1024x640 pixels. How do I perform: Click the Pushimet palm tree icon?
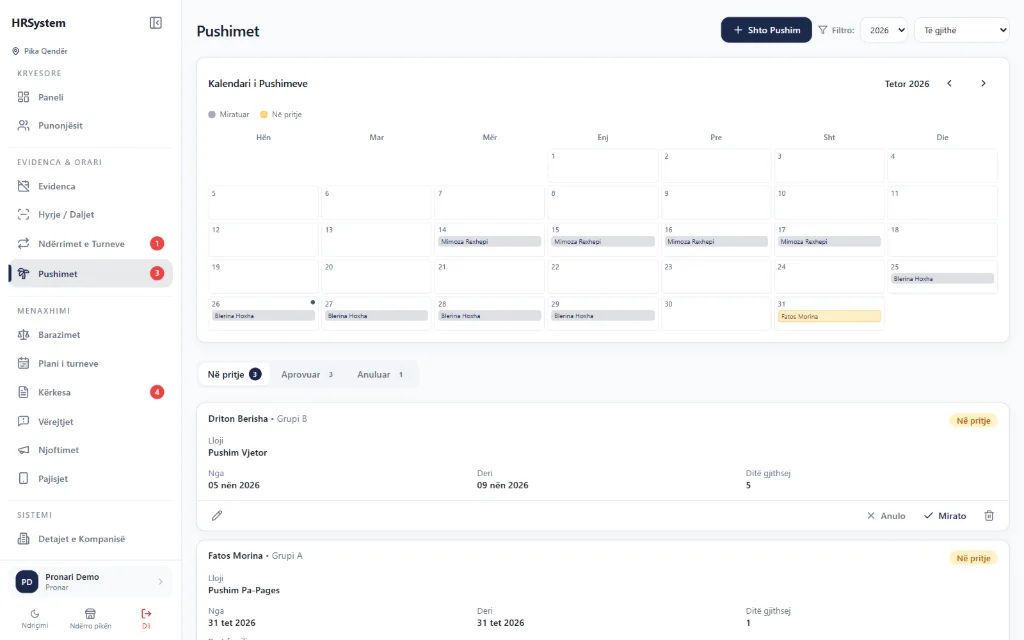pyautogui.click(x=24, y=274)
